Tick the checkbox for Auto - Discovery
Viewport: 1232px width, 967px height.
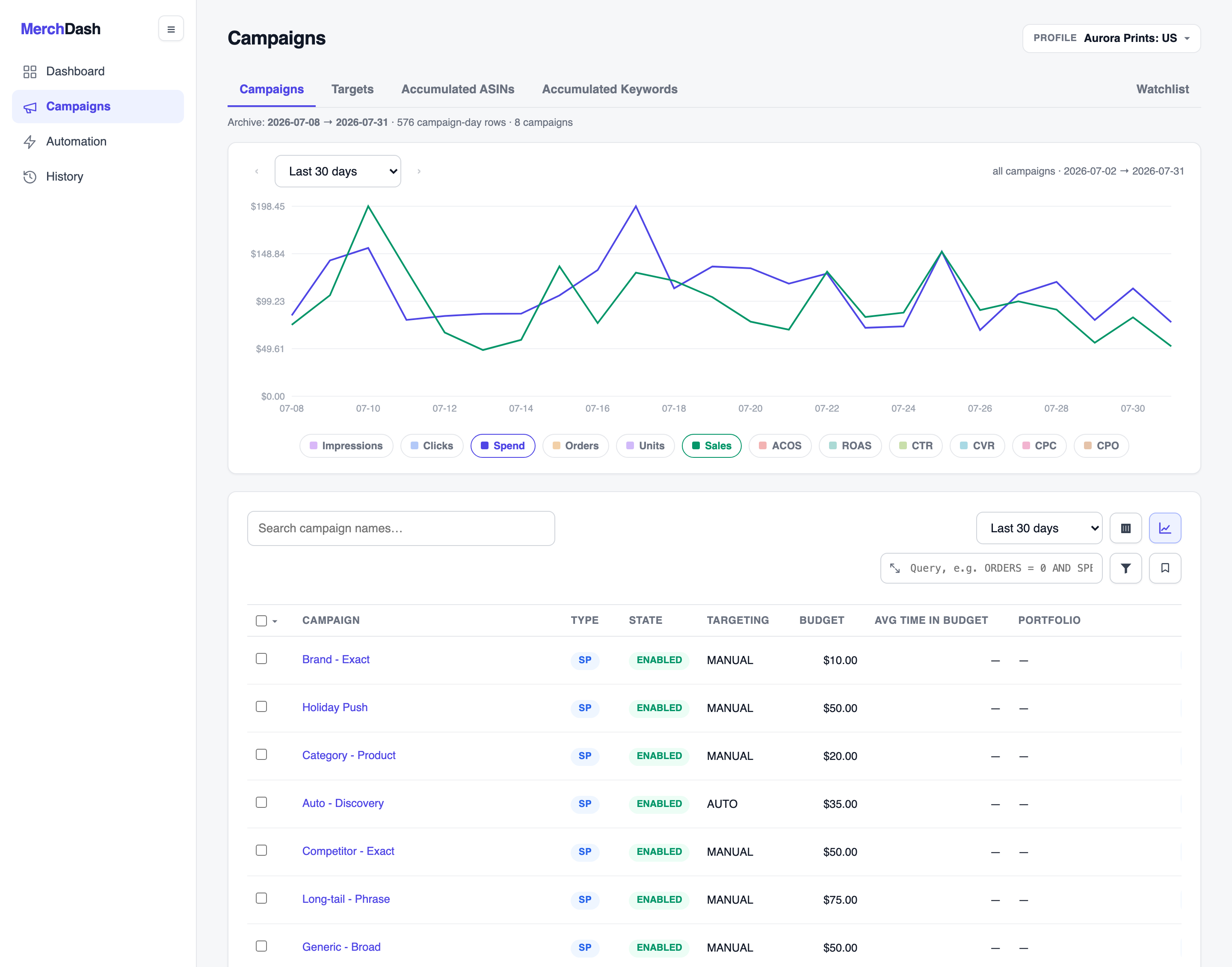pyautogui.click(x=261, y=802)
